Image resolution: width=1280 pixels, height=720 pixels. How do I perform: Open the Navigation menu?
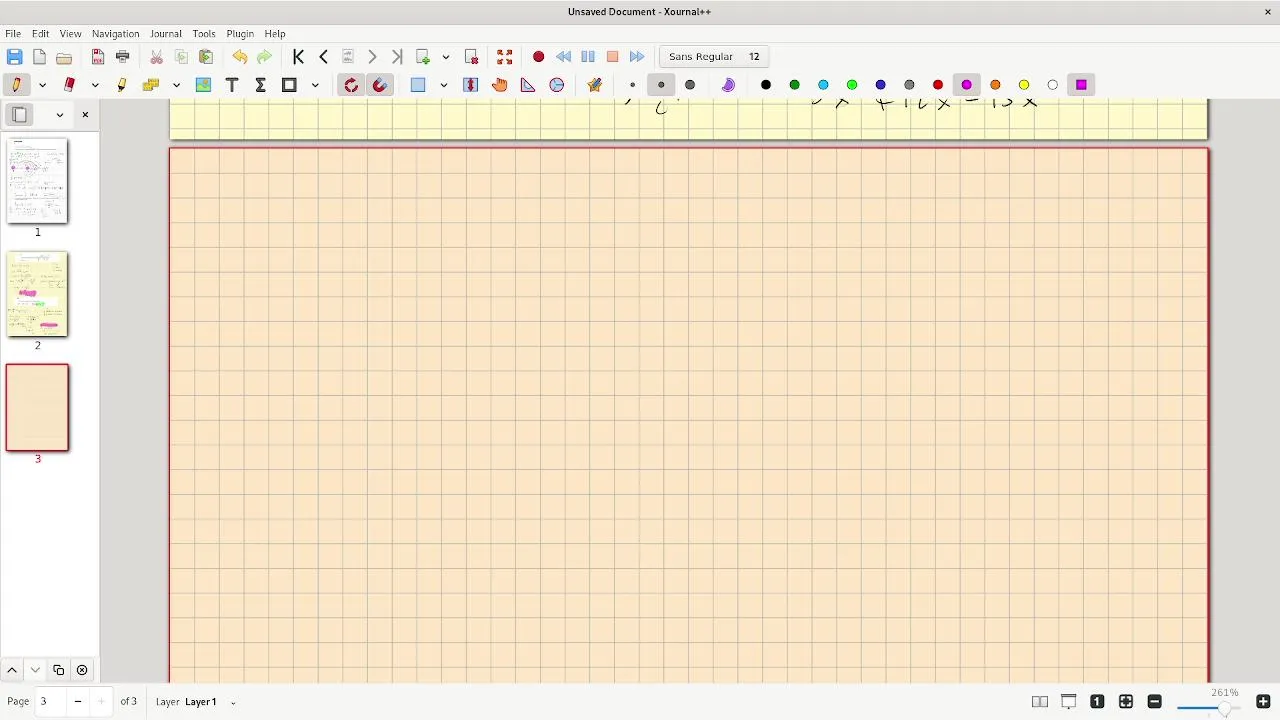(x=116, y=34)
